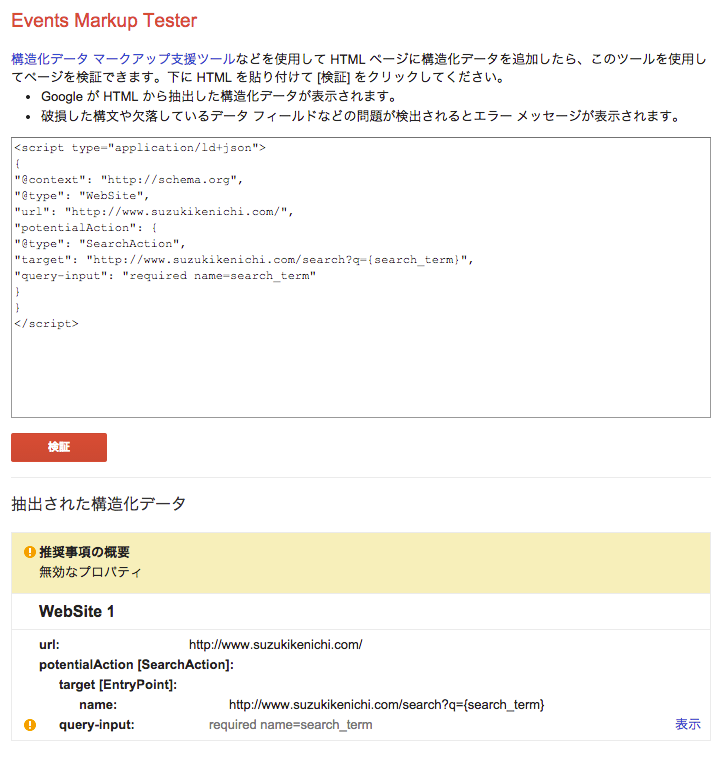This screenshot has width=724, height=758.
Task: Click the "target" code line in textarea
Action: [x=244, y=259]
